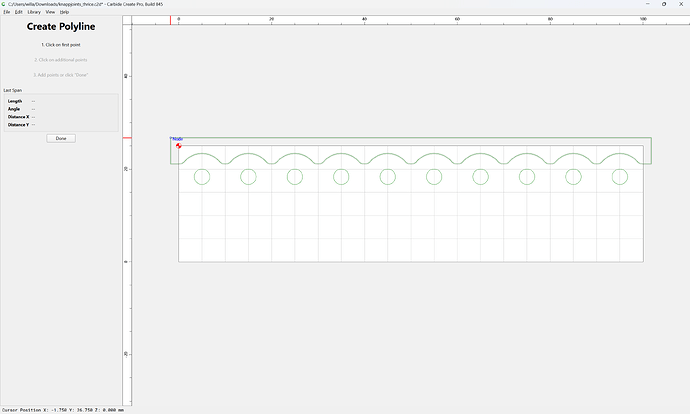This screenshot has height=414, width=690.
Task: Click the 40 mark on the horizontal ruler
Action: [364, 19]
